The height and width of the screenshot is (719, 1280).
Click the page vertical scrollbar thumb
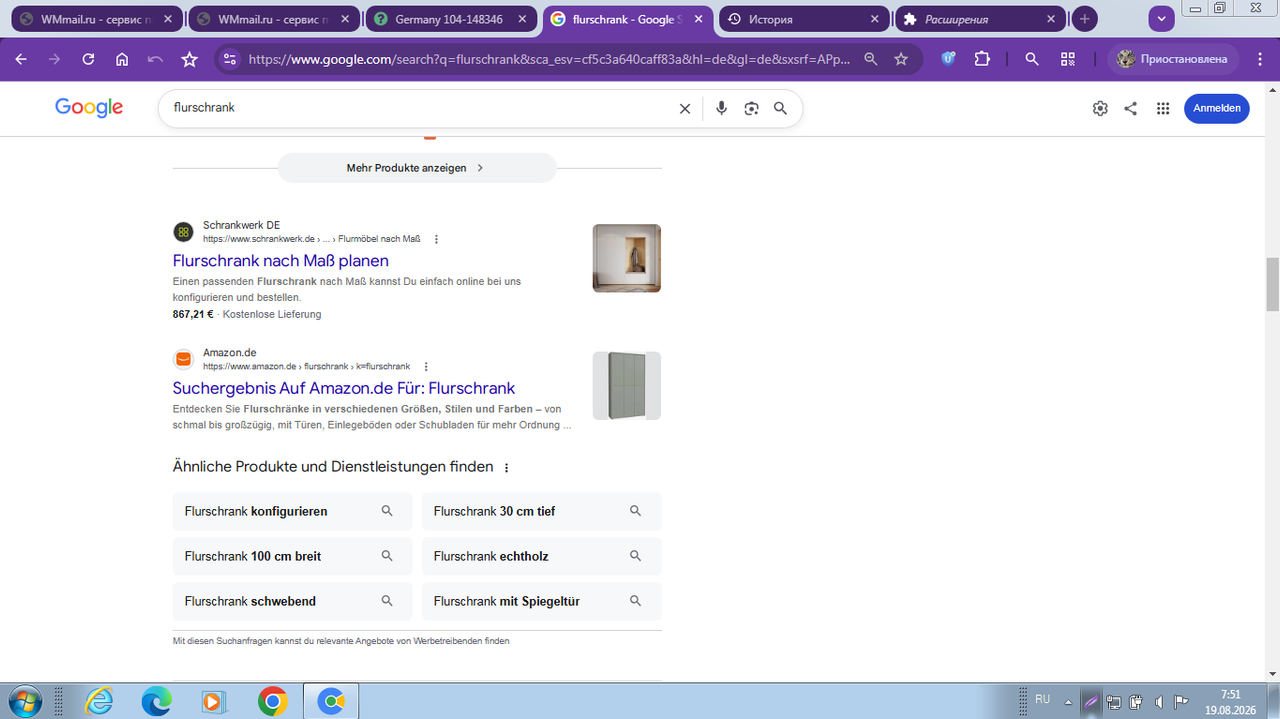(1273, 284)
